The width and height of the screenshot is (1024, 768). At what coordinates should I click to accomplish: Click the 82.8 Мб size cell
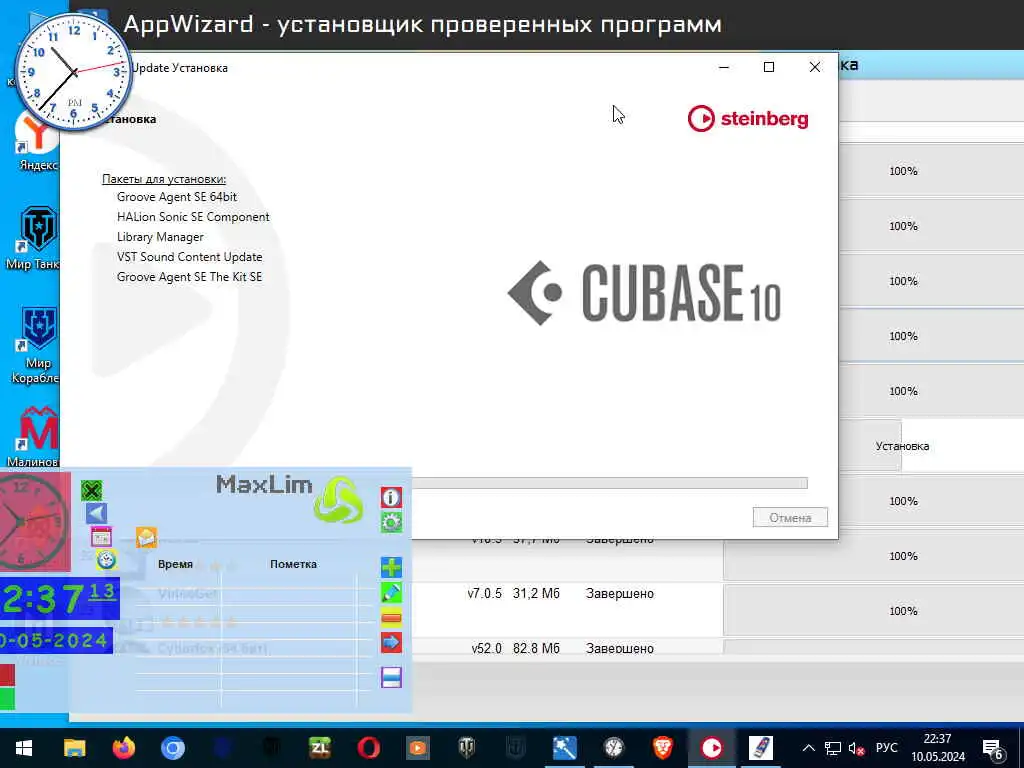point(536,648)
